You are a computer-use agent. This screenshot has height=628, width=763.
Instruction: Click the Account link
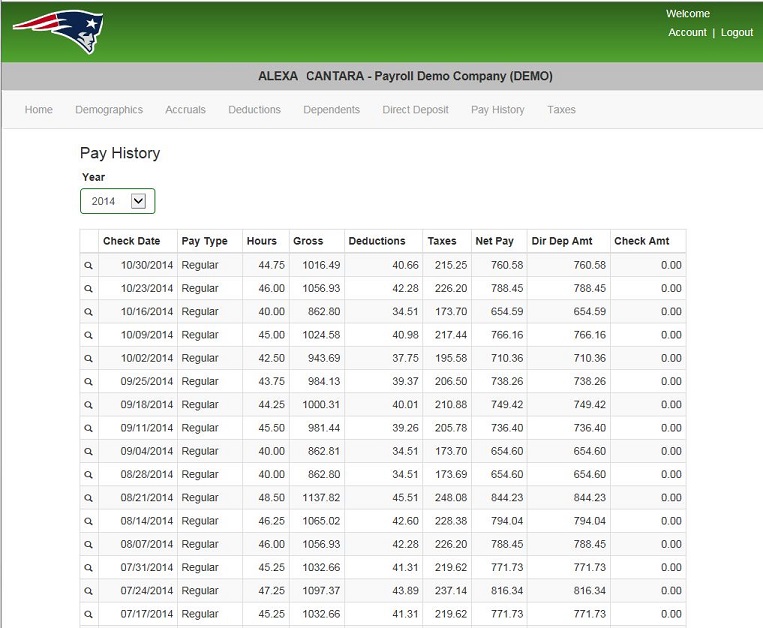pos(687,33)
